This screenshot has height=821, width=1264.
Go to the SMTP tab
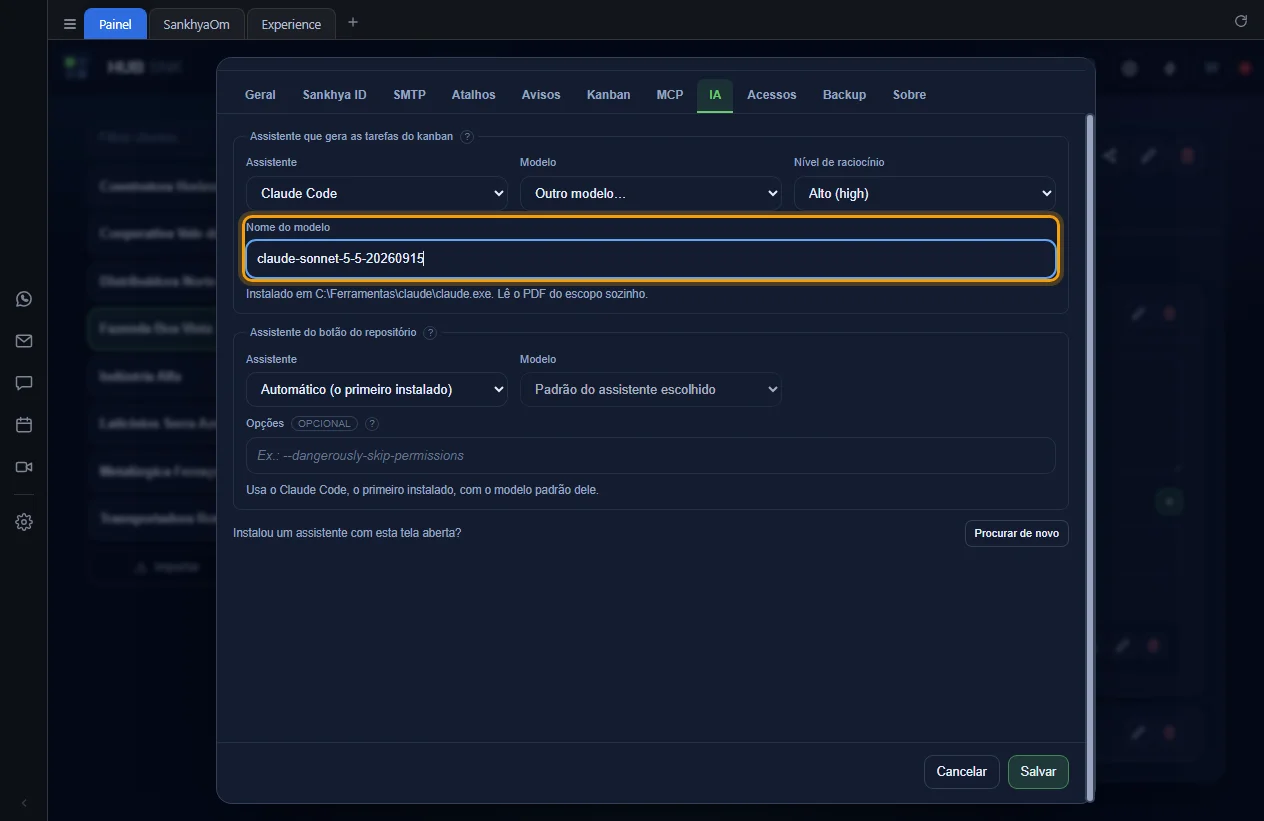pyautogui.click(x=409, y=95)
